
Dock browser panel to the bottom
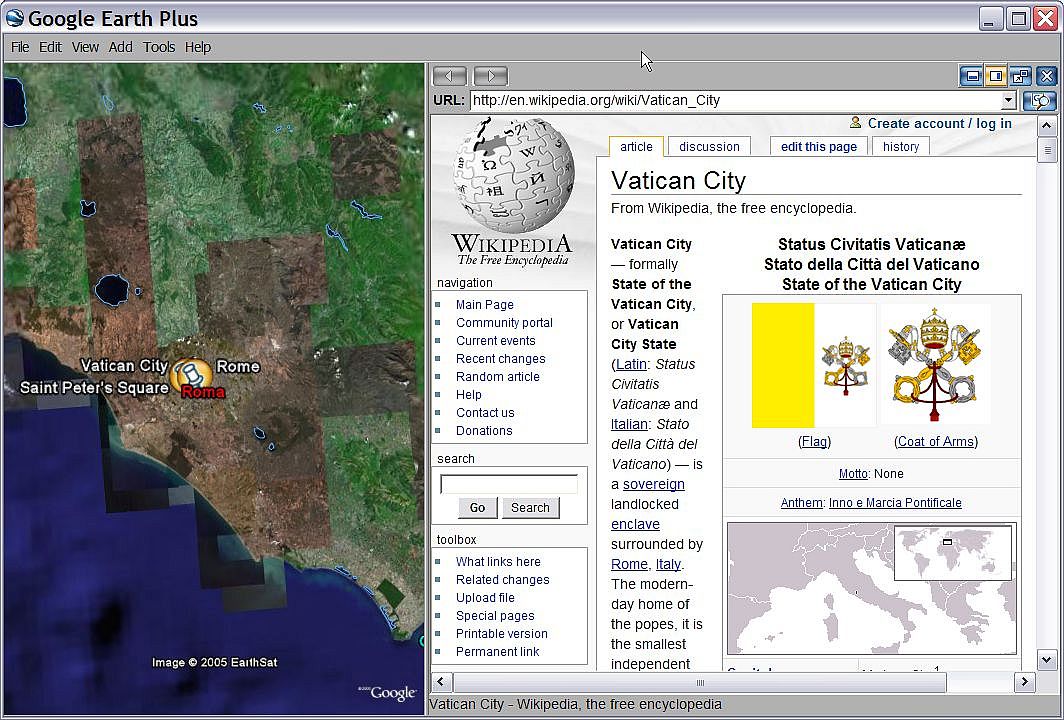pos(972,76)
